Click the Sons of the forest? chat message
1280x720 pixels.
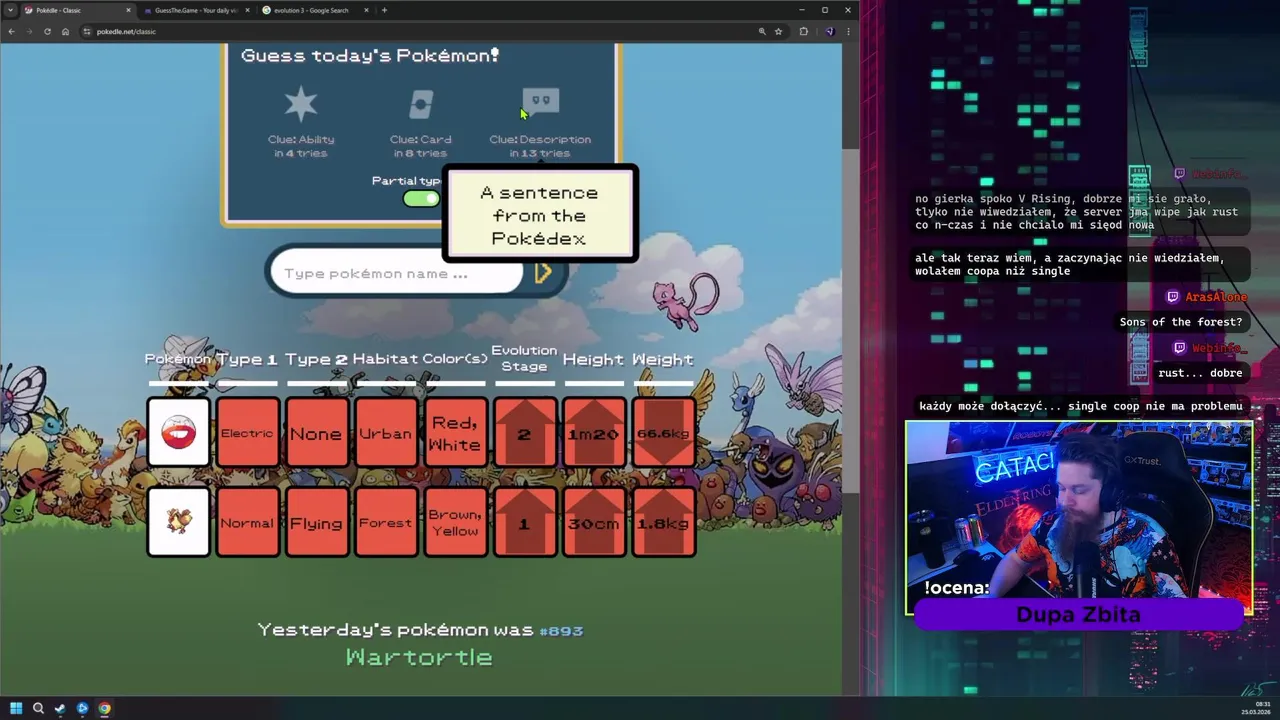click(x=1181, y=322)
